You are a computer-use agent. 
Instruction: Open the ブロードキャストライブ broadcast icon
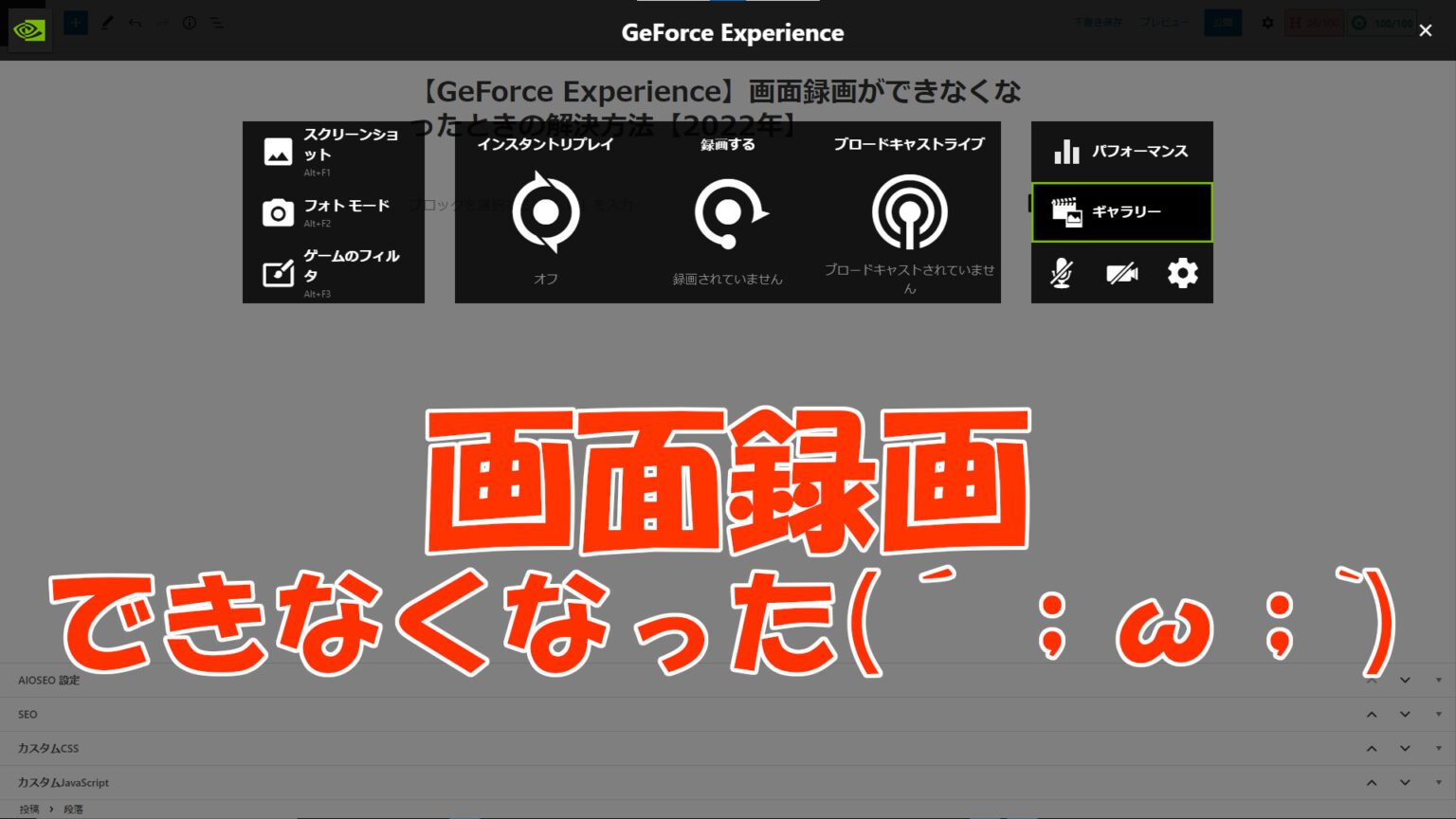point(910,211)
